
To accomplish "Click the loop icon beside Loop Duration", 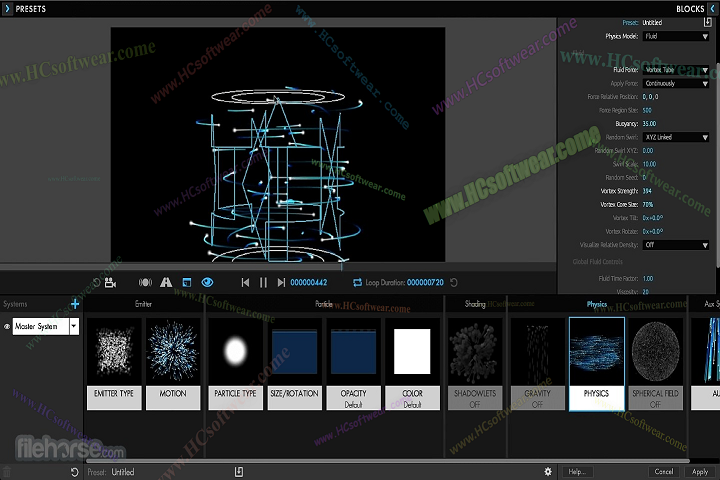I will point(357,283).
